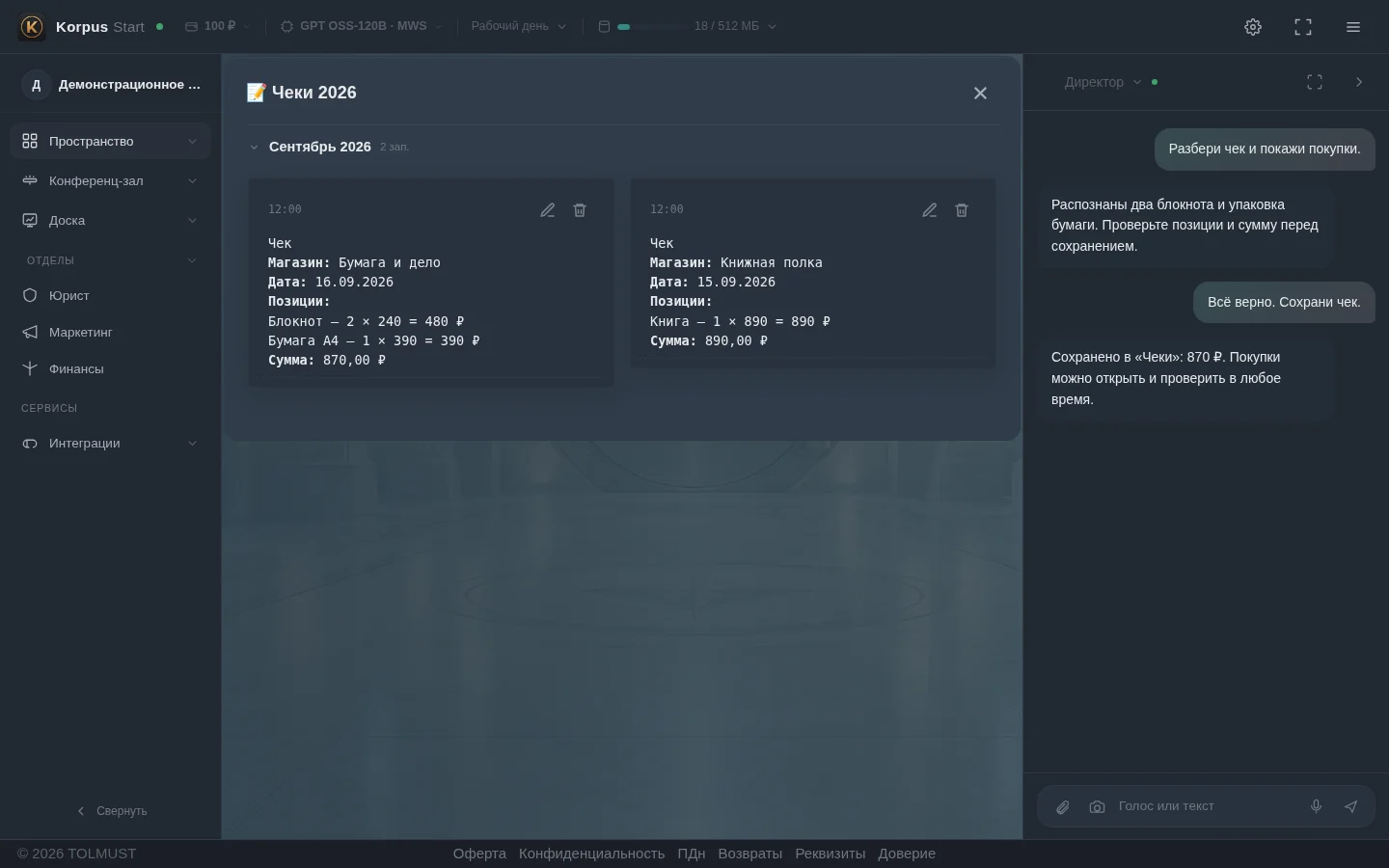
Task: Open the Директор role dropdown
Action: coord(1103,82)
